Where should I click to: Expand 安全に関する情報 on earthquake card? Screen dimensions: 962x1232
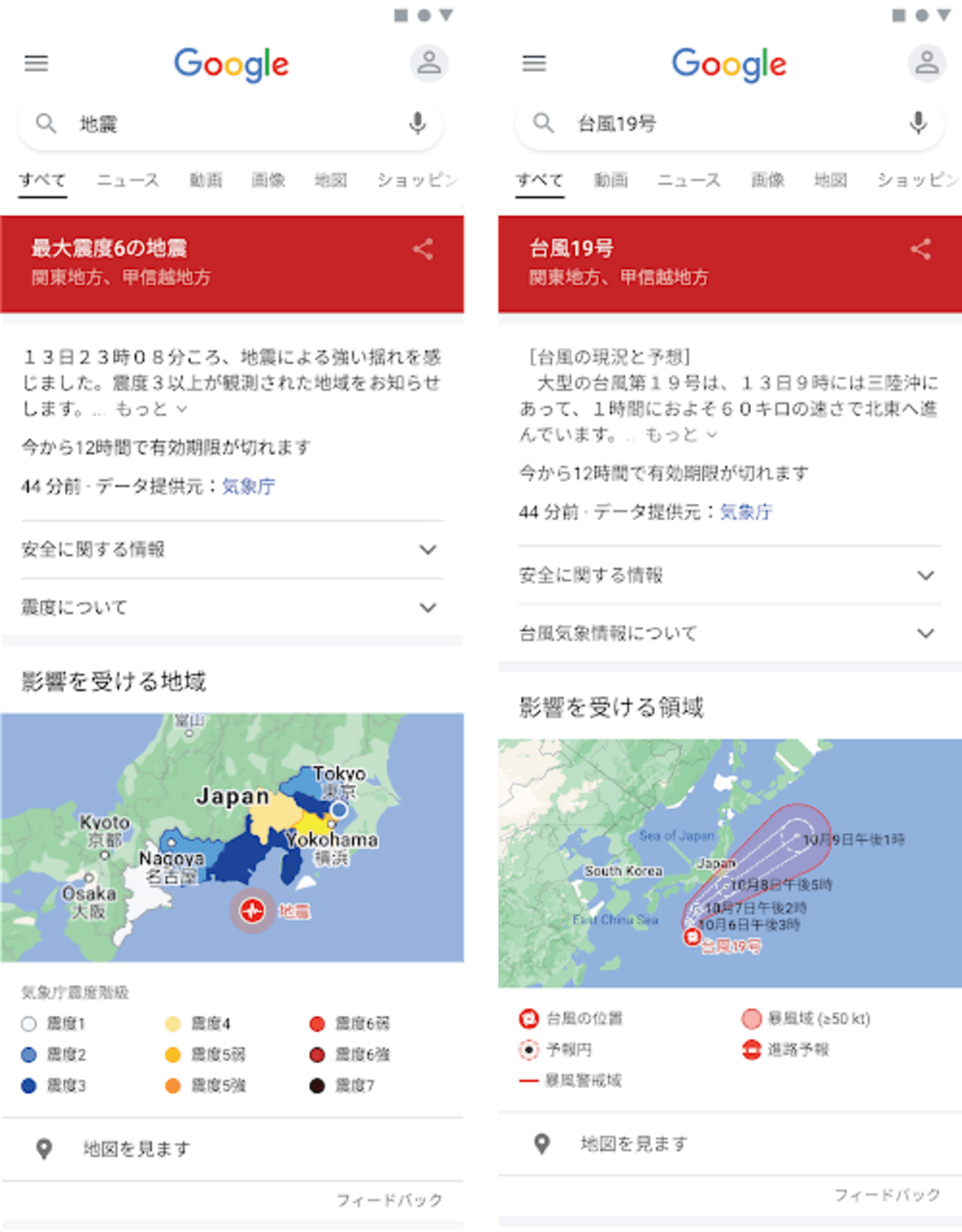232,549
